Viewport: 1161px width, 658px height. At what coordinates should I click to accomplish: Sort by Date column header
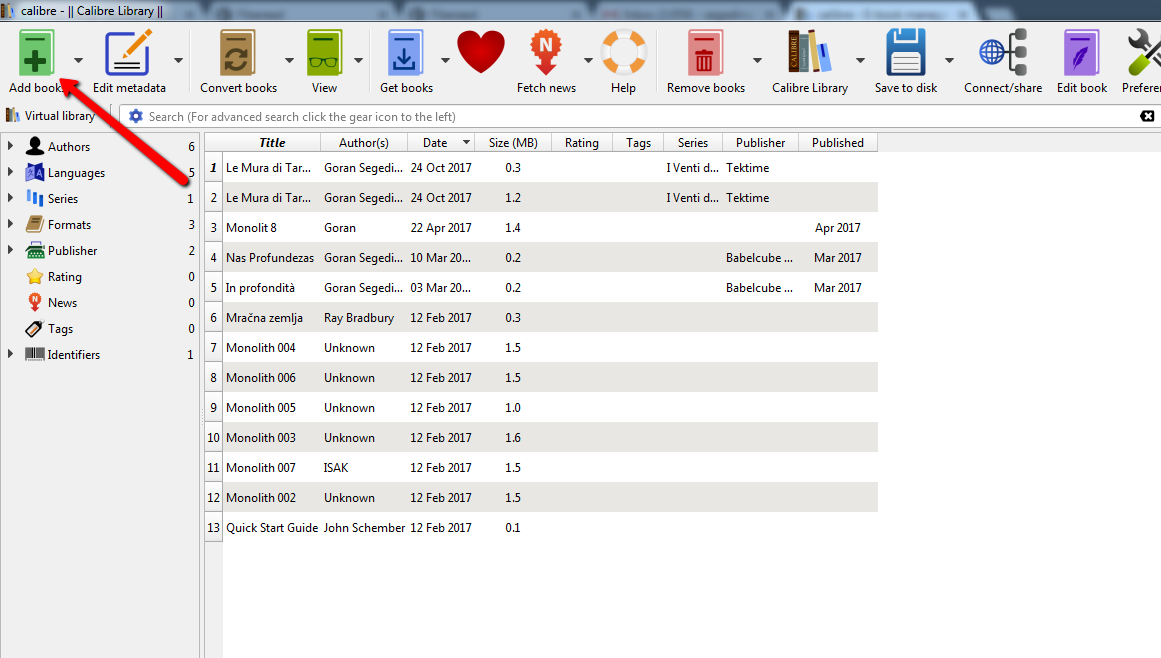point(441,143)
